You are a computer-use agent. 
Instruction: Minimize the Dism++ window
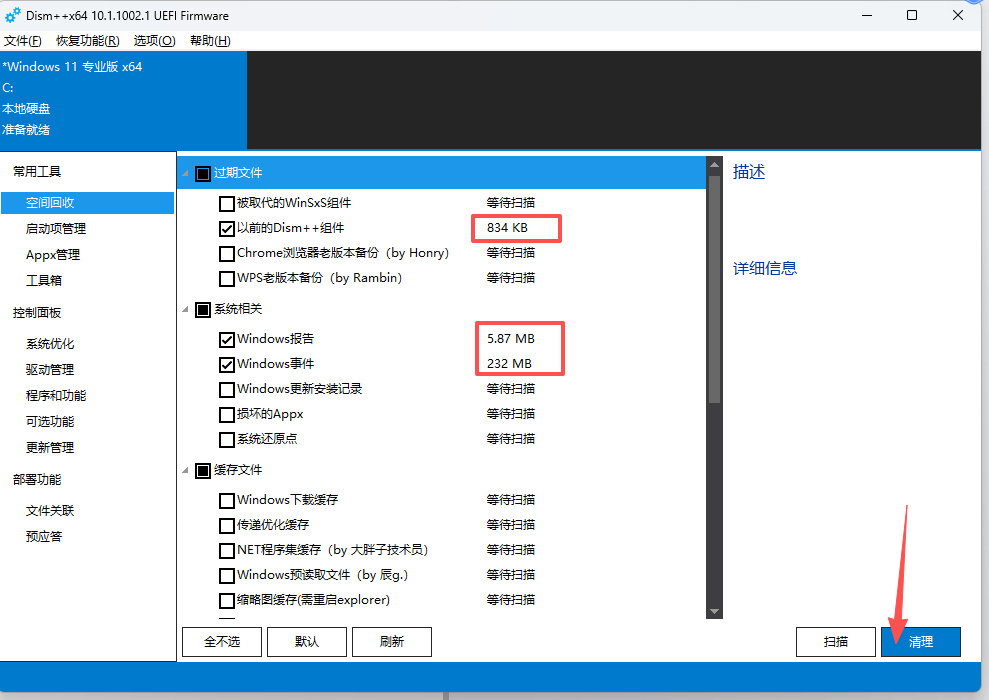[867, 15]
